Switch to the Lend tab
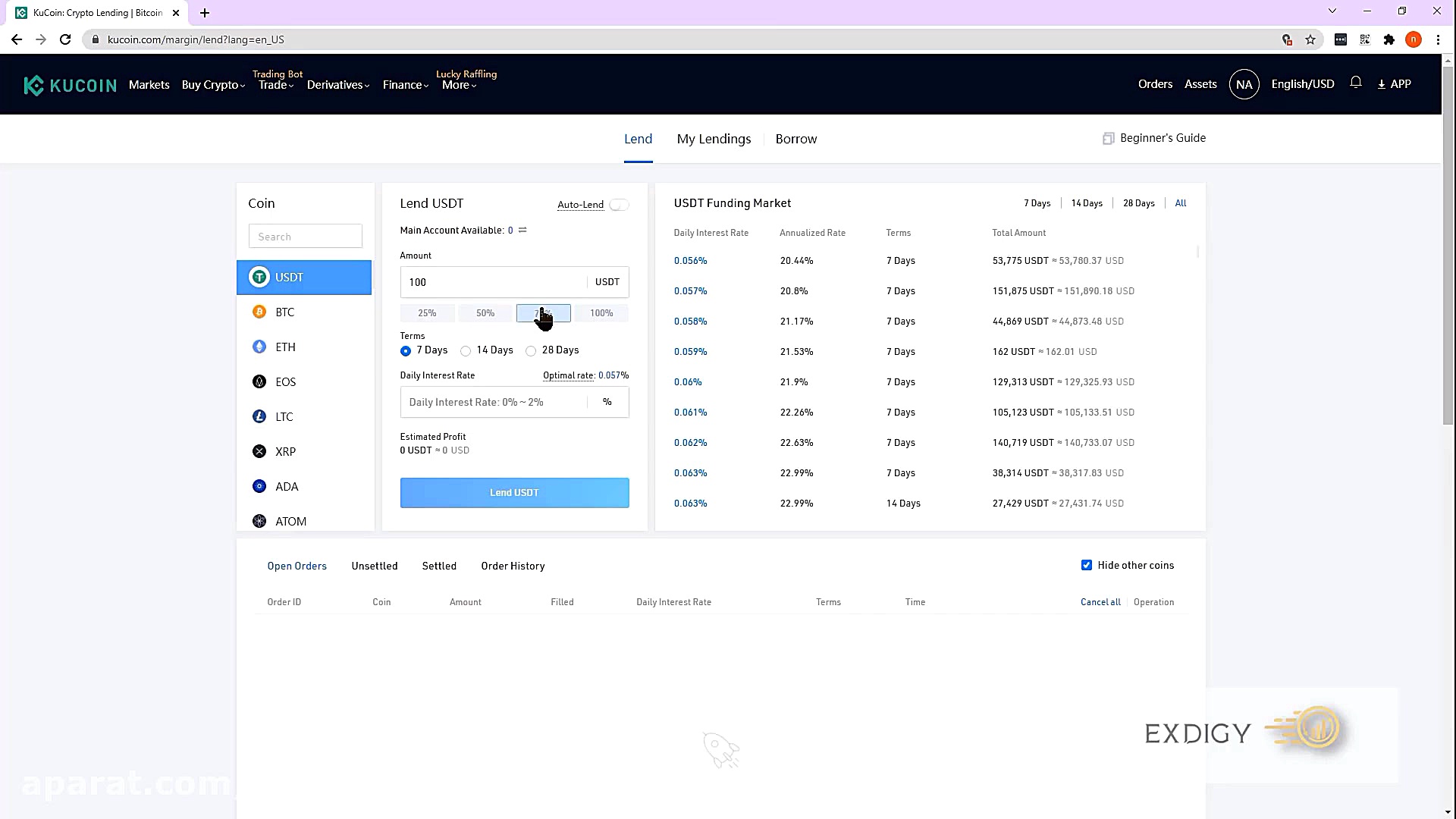1456x819 pixels. (638, 139)
